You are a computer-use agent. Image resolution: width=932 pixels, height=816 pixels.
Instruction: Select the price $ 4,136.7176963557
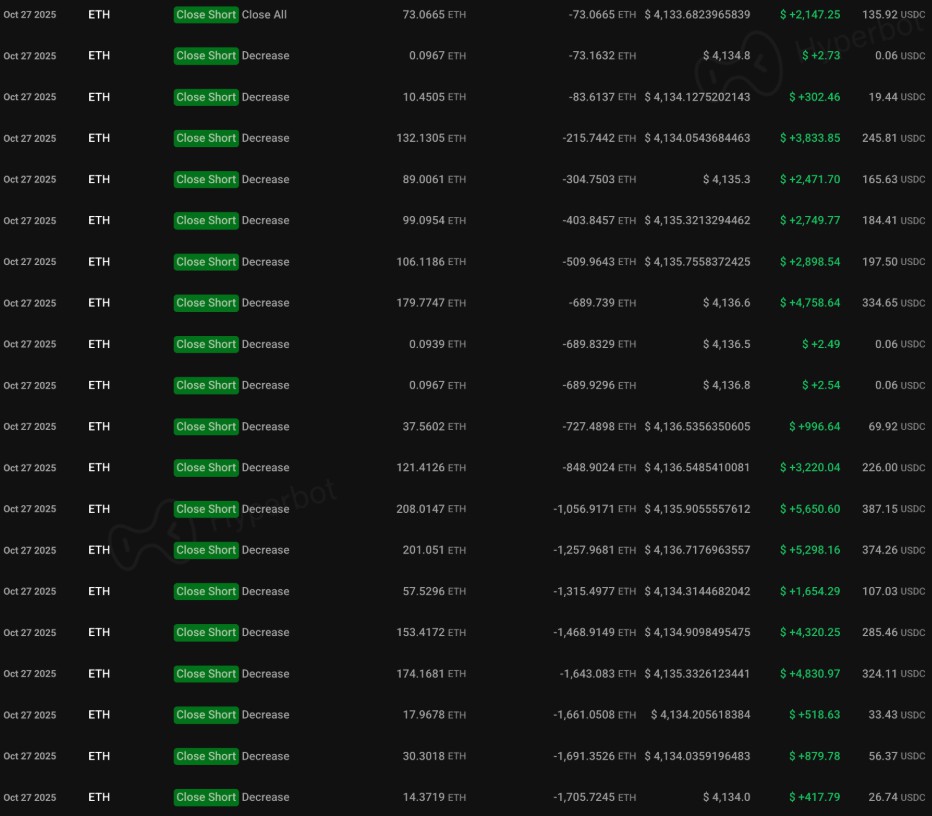[697, 550]
